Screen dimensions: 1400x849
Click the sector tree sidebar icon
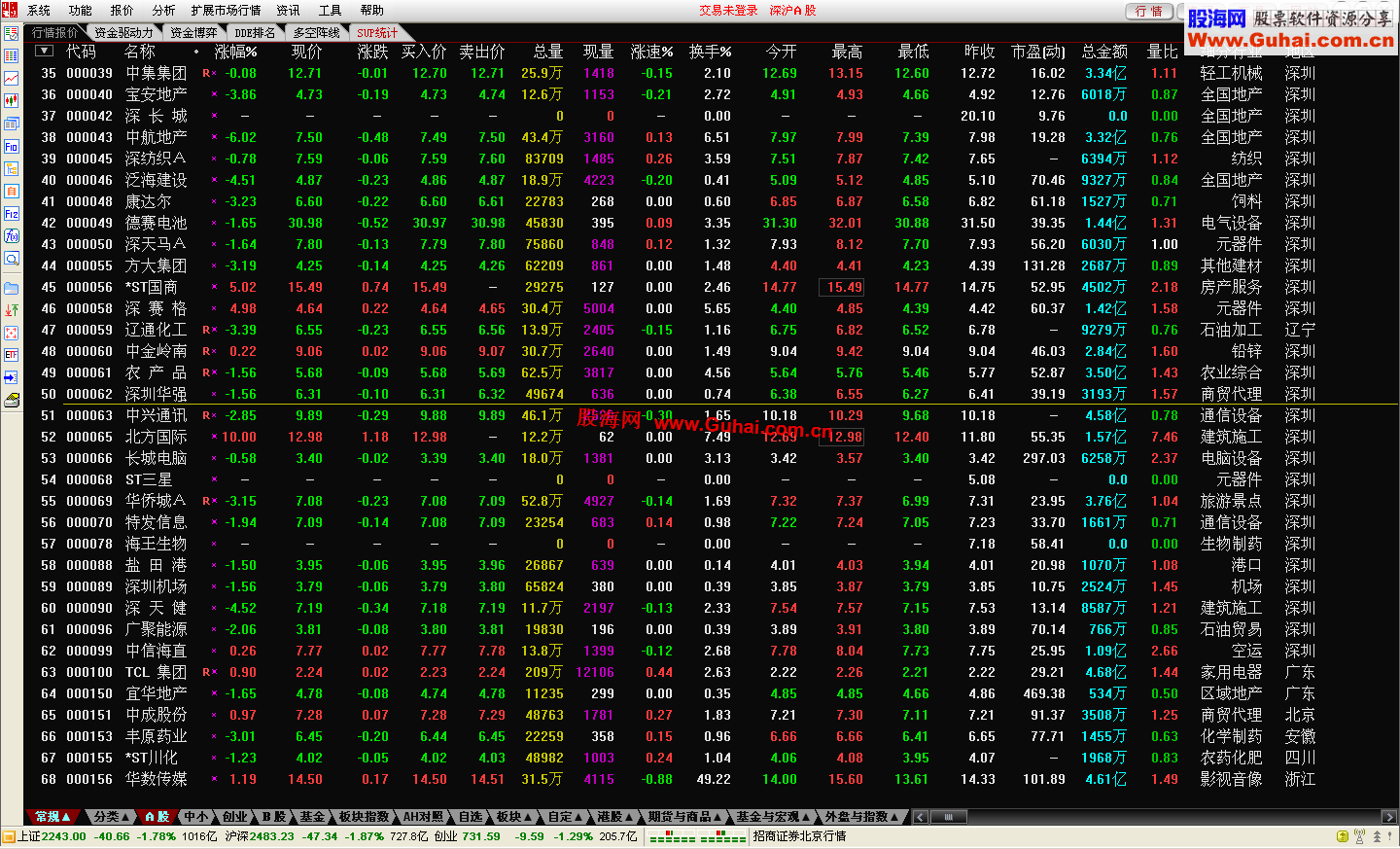[x=12, y=168]
